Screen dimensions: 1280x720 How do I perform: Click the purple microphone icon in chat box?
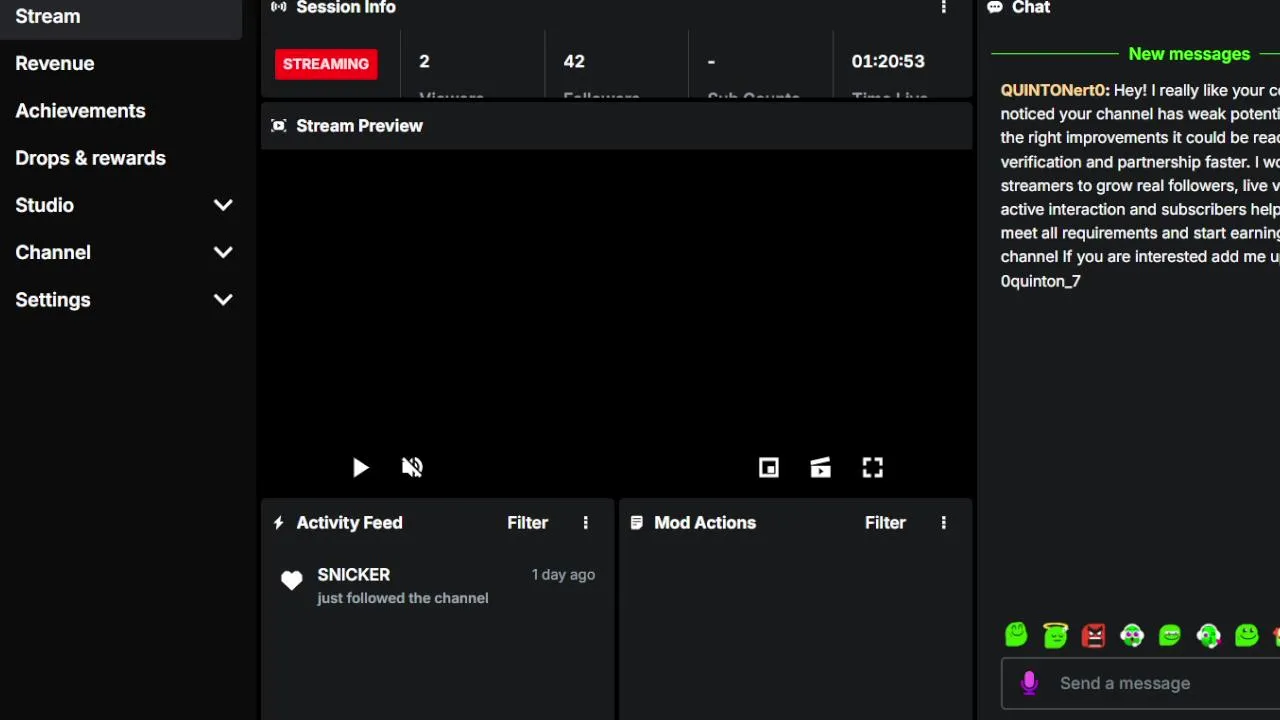[x=1029, y=683]
